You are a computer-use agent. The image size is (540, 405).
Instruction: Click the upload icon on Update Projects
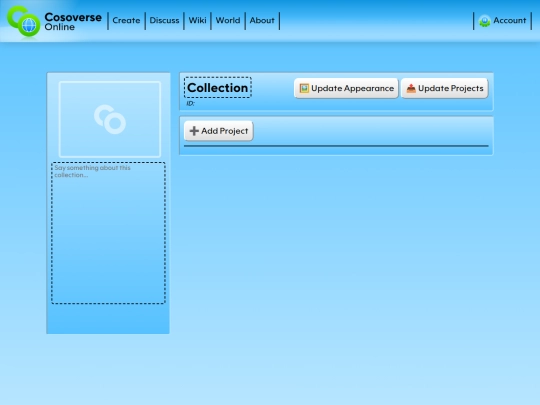[x=411, y=89]
